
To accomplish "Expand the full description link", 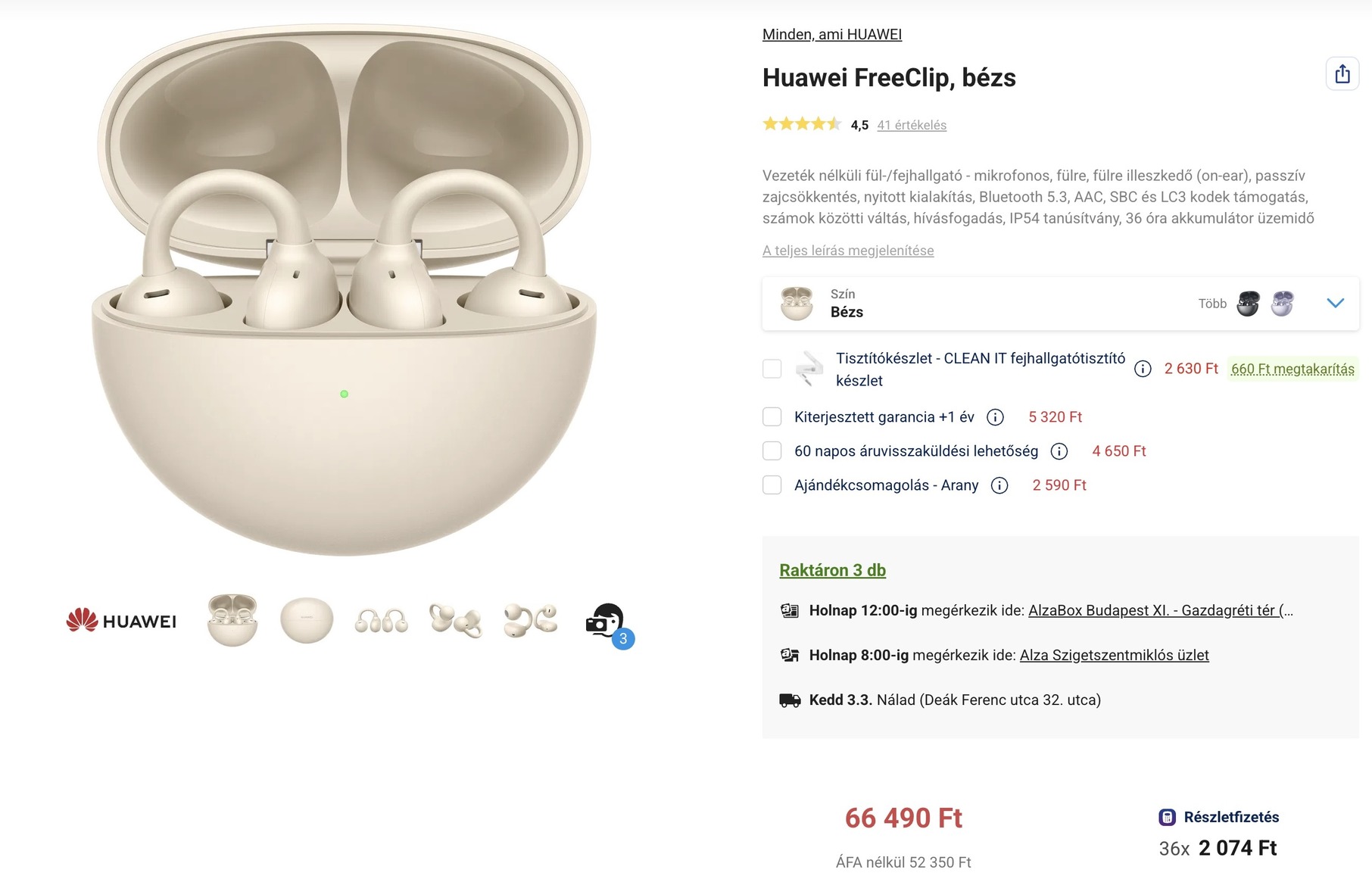I will (x=847, y=251).
